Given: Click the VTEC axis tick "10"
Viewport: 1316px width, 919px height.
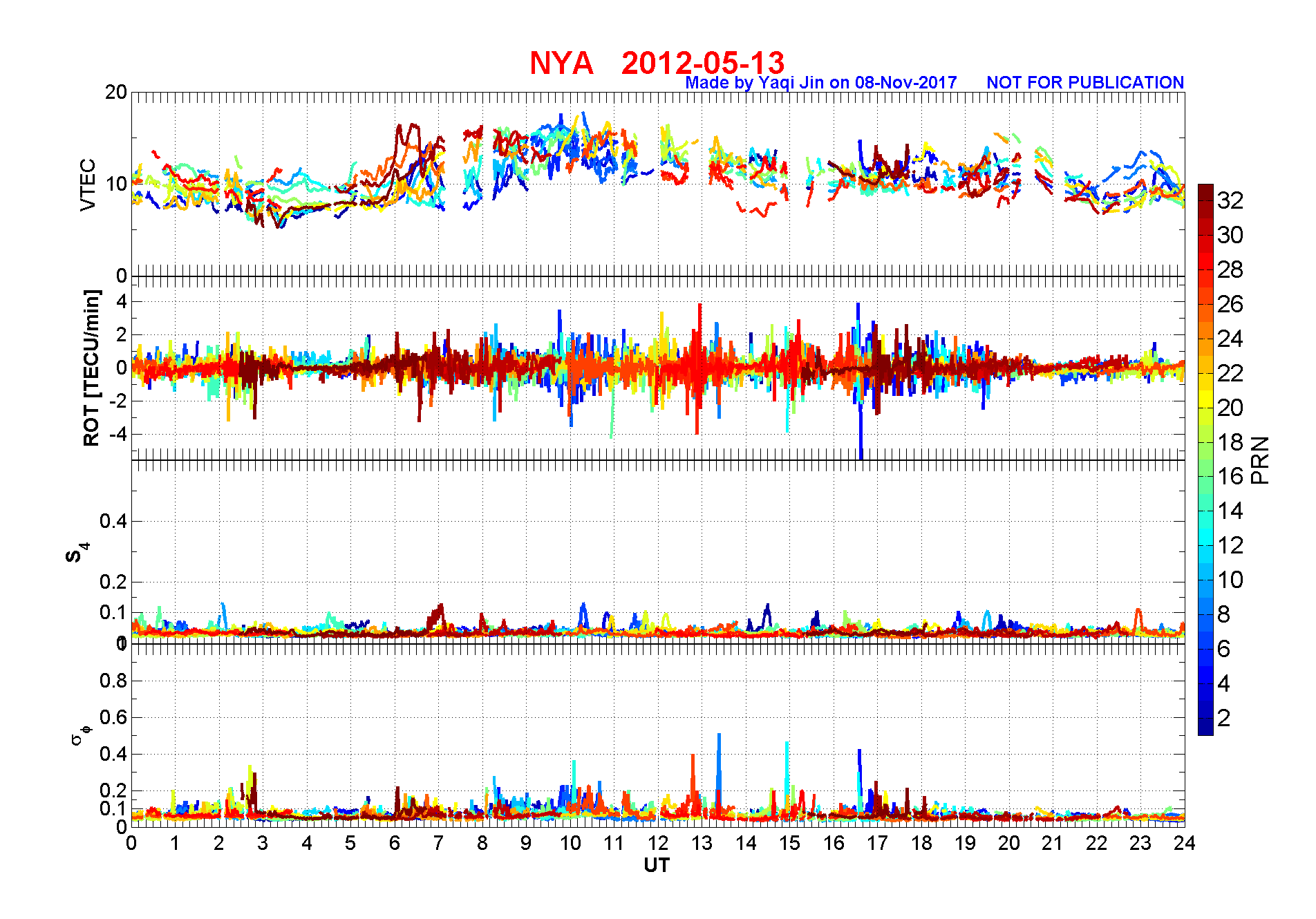Looking at the screenshot, I should tap(116, 184).
